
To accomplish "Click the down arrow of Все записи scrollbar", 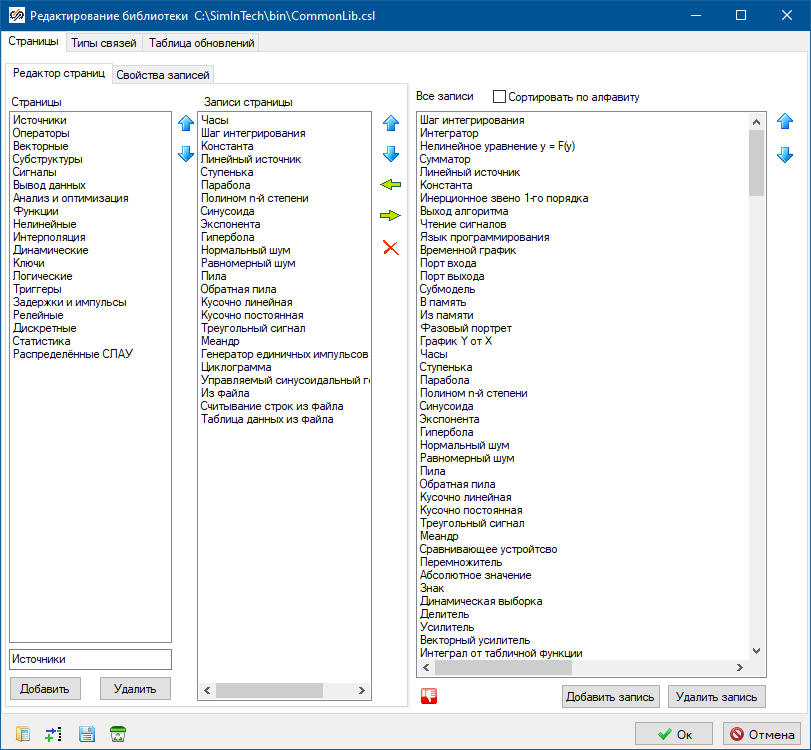I will coord(757,650).
